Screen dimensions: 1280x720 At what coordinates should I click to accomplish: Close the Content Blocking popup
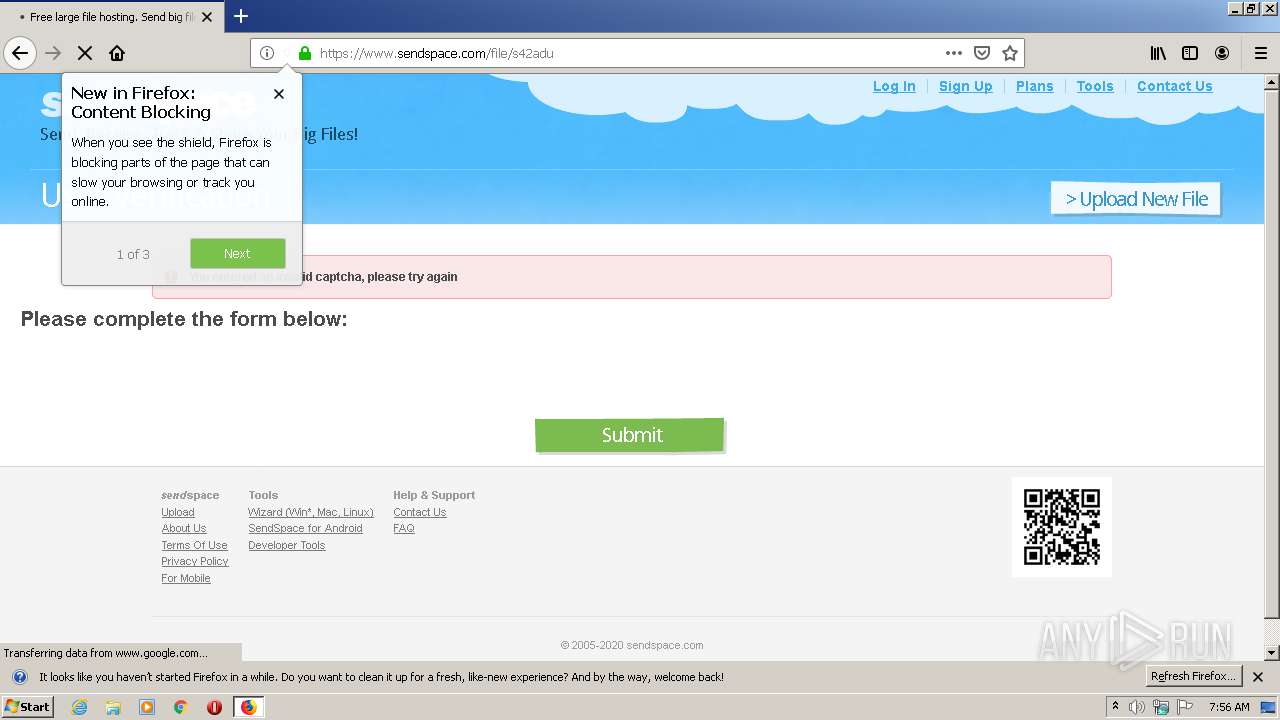(279, 94)
